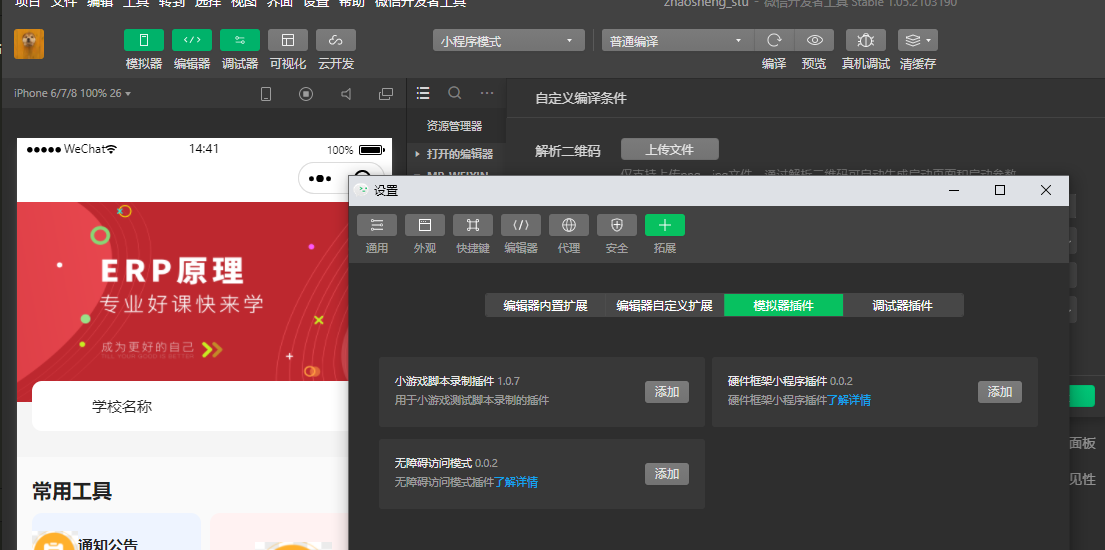Toggle the 模拟器 simulator panel button
Screen dimensions: 1105x550
tap(144, 40)
